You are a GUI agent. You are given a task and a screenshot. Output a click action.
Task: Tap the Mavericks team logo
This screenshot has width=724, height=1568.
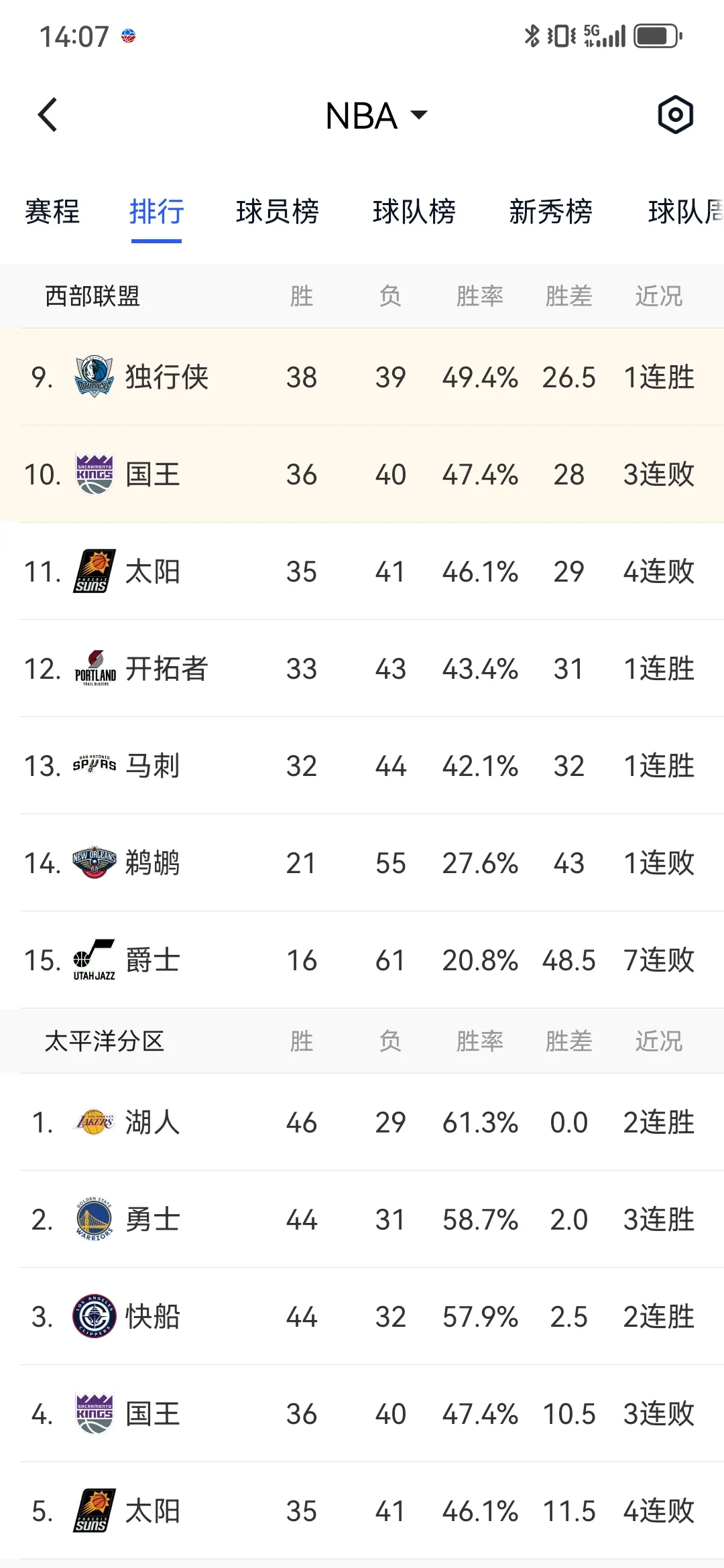[x=94, y=377]
